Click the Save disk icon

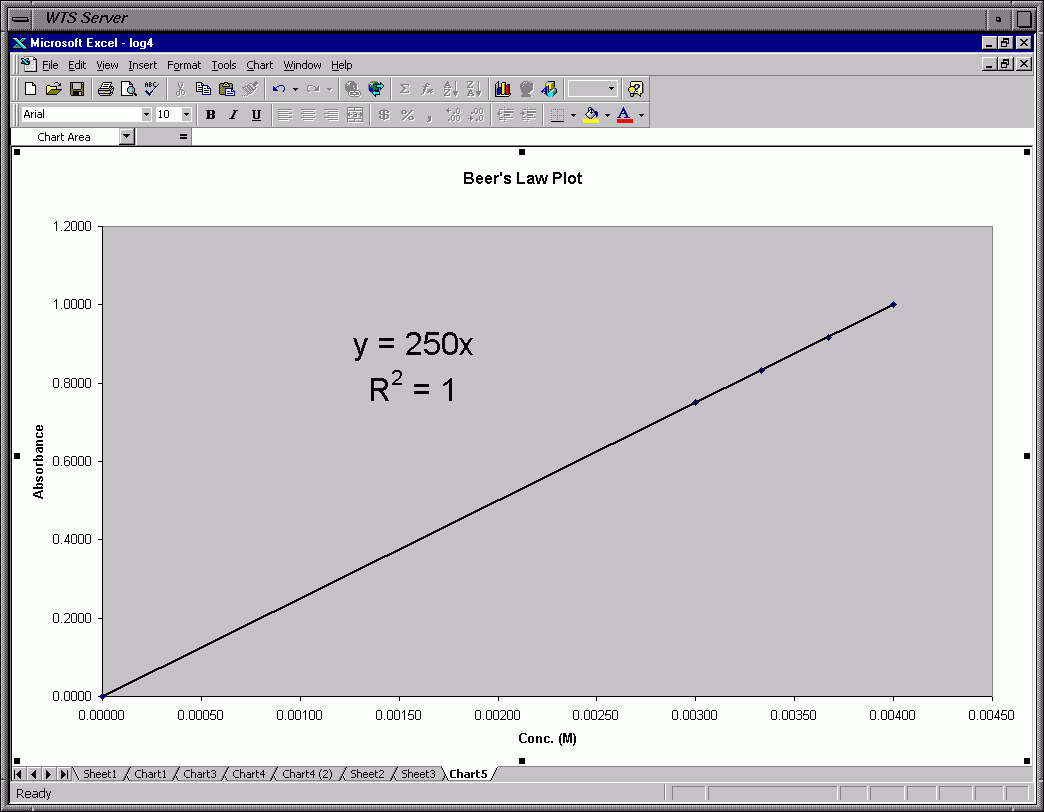(x=76, y=89)
